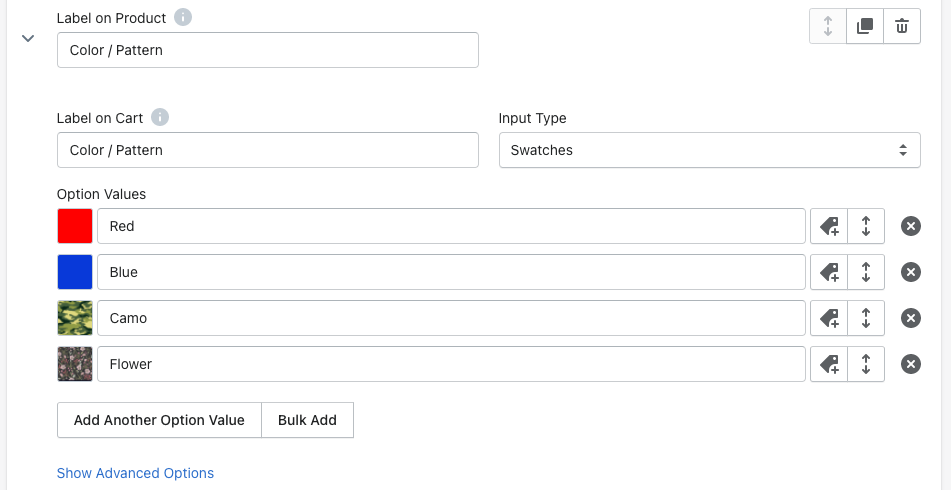Image resolution: width=951 pixels, height=490 pixels.
Task: Expand Show Advanced Options
Action: (135, 473)
